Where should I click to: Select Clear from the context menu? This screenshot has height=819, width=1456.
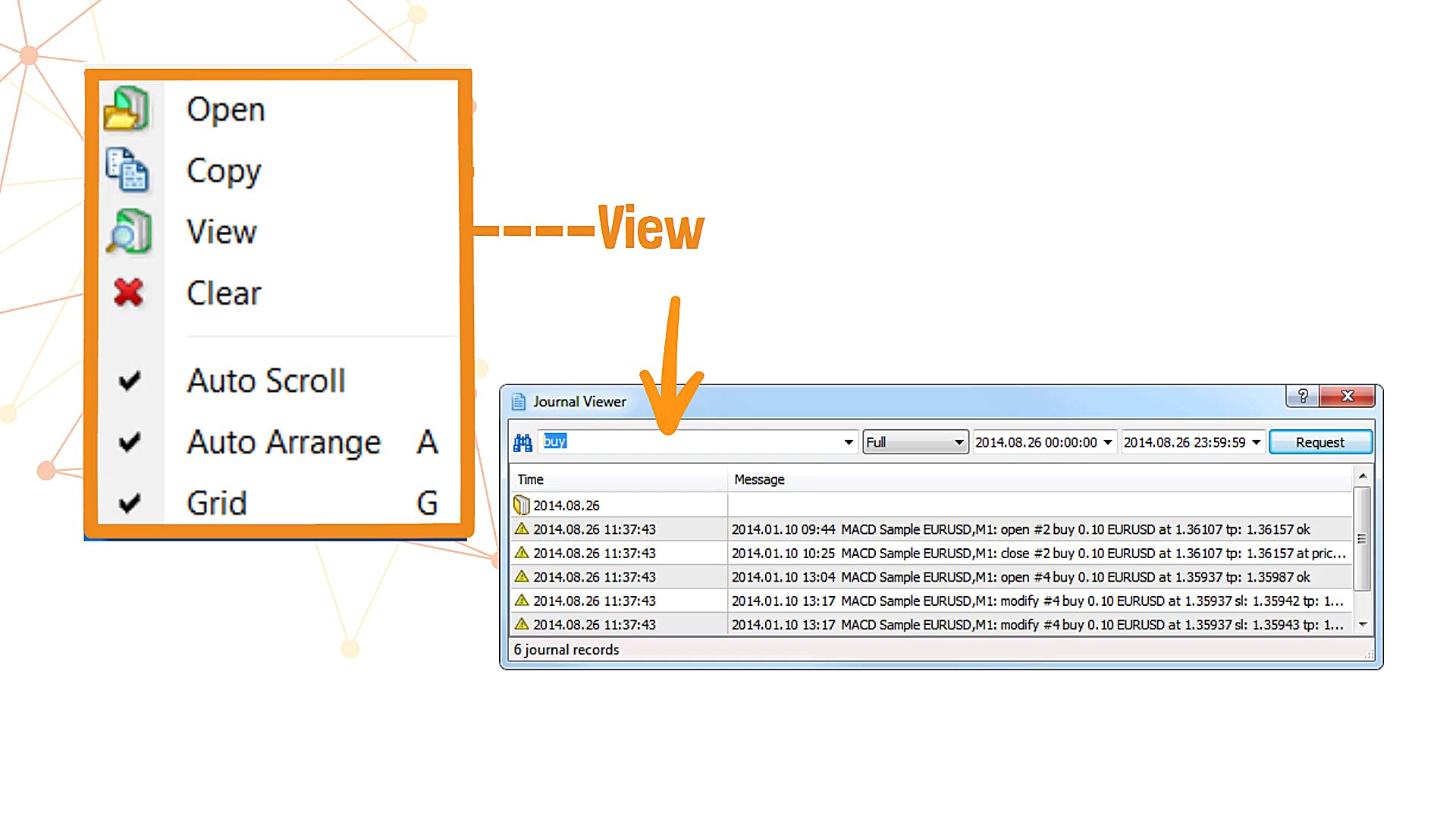[224, 293]
